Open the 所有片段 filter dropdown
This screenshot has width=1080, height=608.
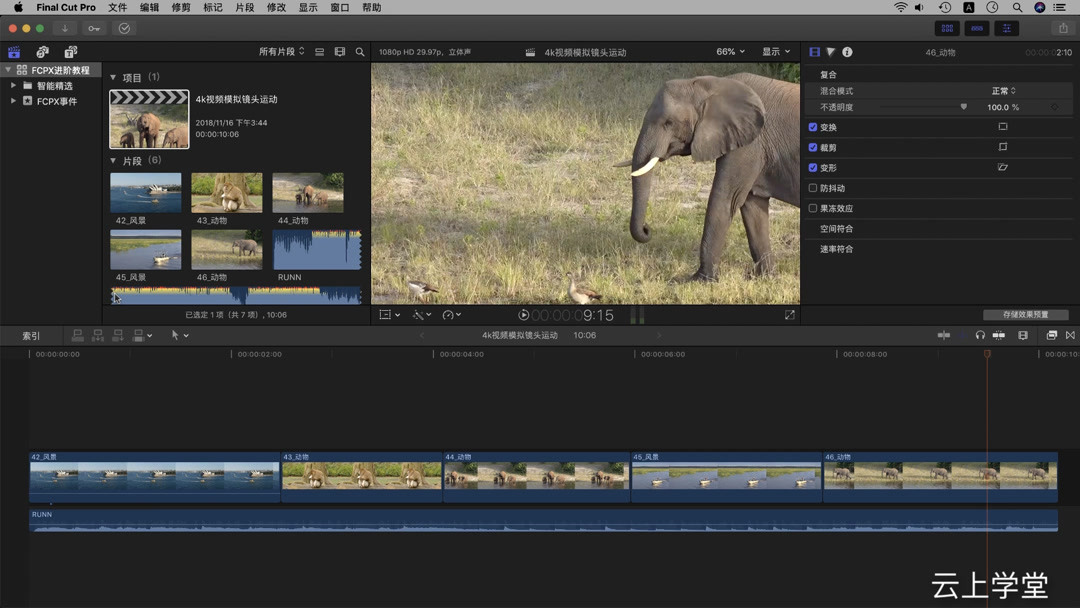click(281, 52)
